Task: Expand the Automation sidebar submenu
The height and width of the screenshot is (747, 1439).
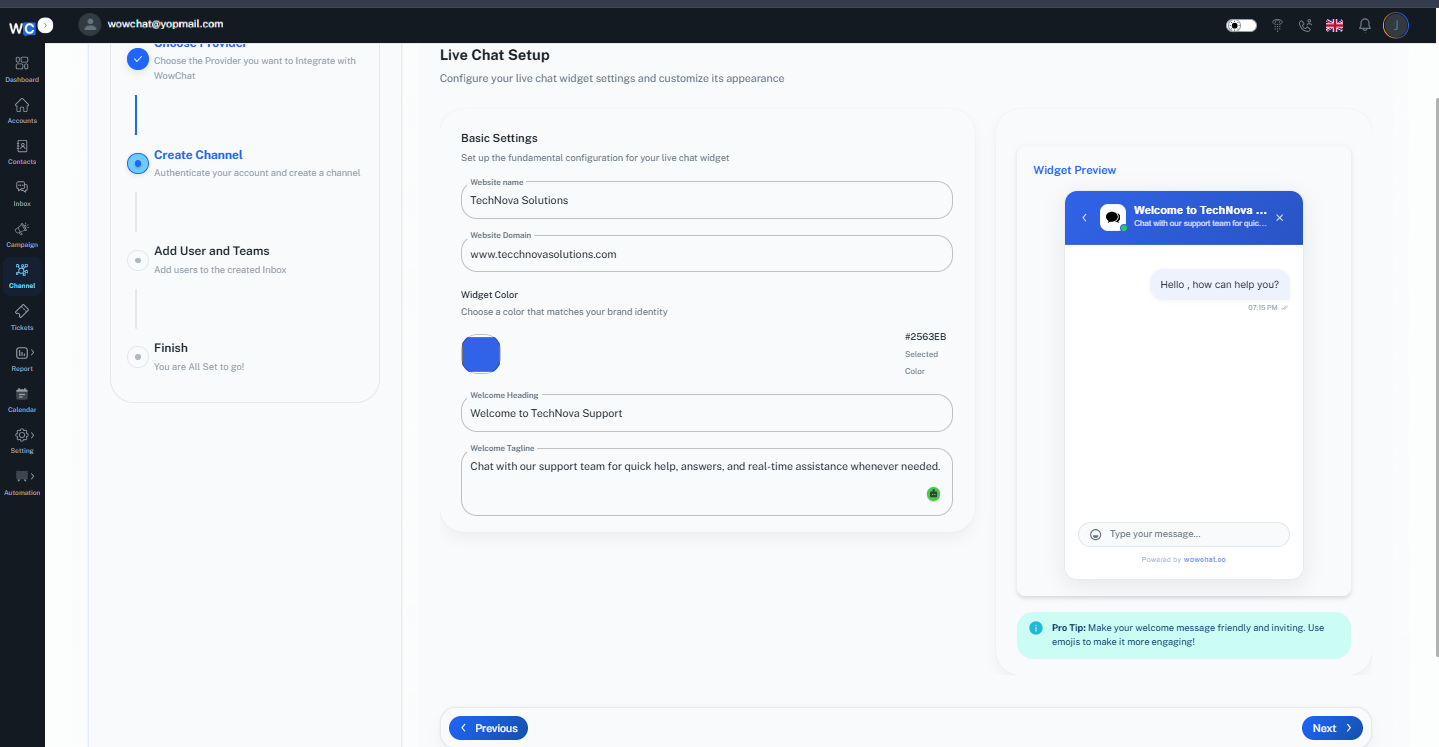Action: click(x=32, y=476)
